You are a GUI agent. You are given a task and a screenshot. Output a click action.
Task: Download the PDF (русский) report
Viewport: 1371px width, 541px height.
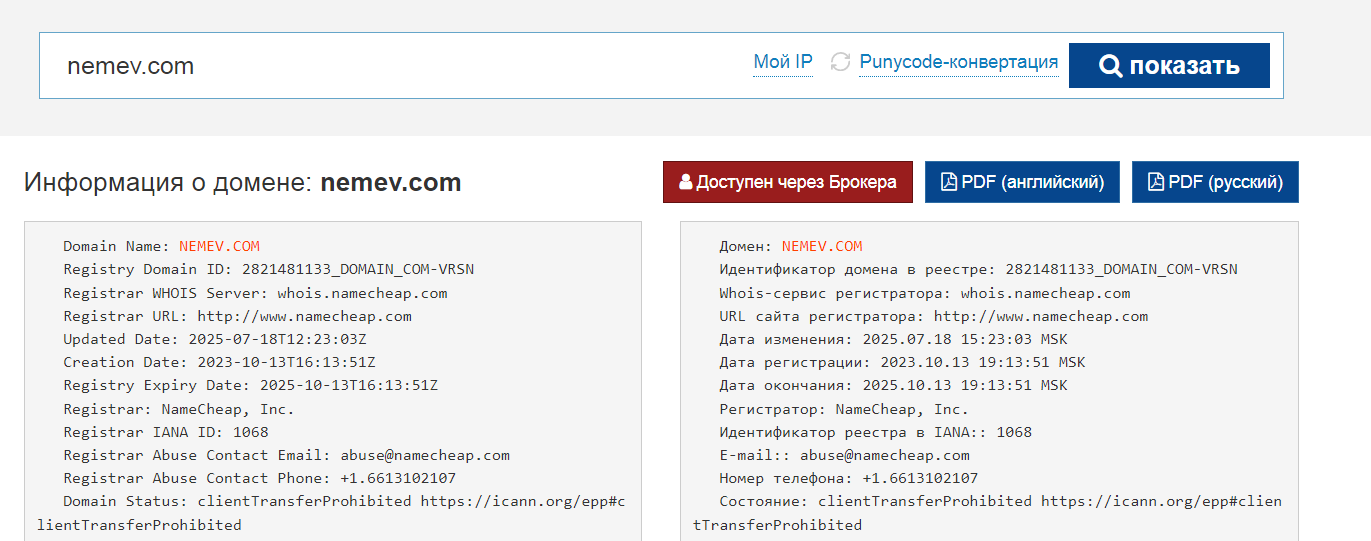[1215, 182]
